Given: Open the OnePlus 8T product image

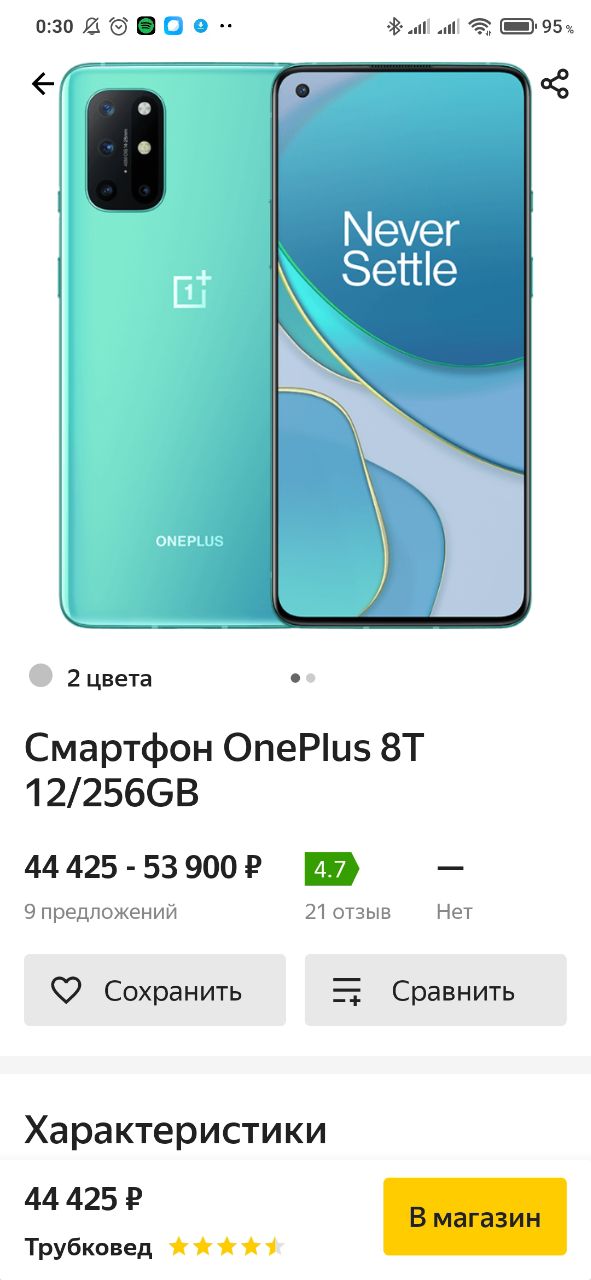Looking at the screenshot, I should (x=295, y=346).
